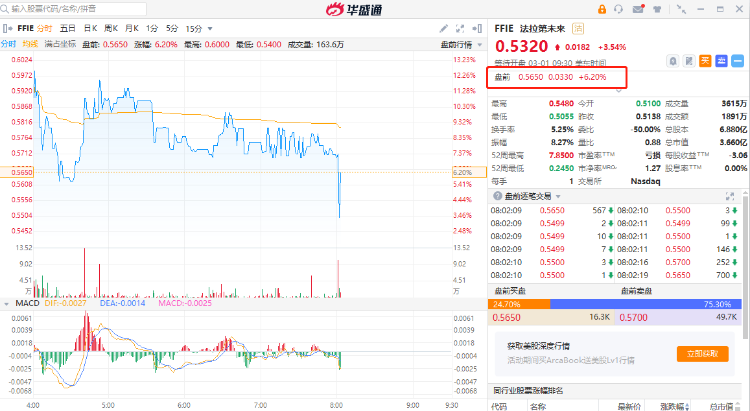Open the 盘前行情 session dropdown
750x411 pixels.
[461, 44]
